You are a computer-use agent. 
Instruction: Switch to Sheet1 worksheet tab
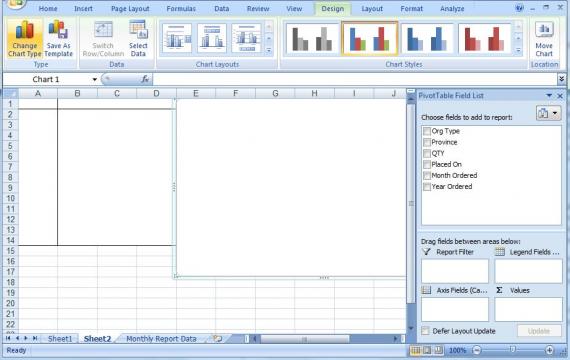pyautogui.click(x=60, y=339)
